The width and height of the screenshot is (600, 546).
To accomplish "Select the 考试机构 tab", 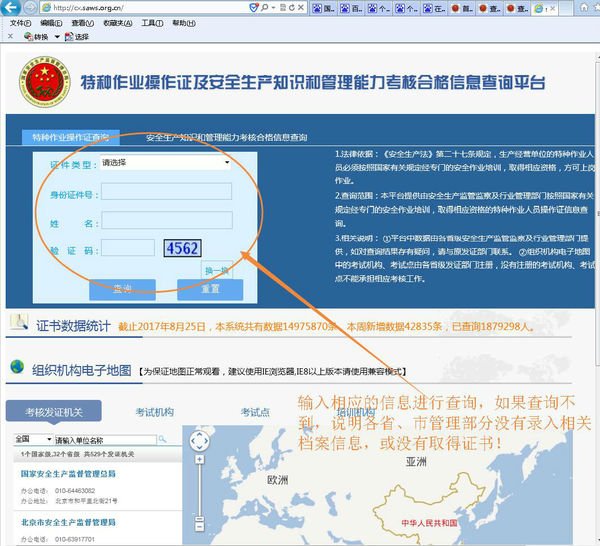I will pyautogui.click(x=155, y=412).
